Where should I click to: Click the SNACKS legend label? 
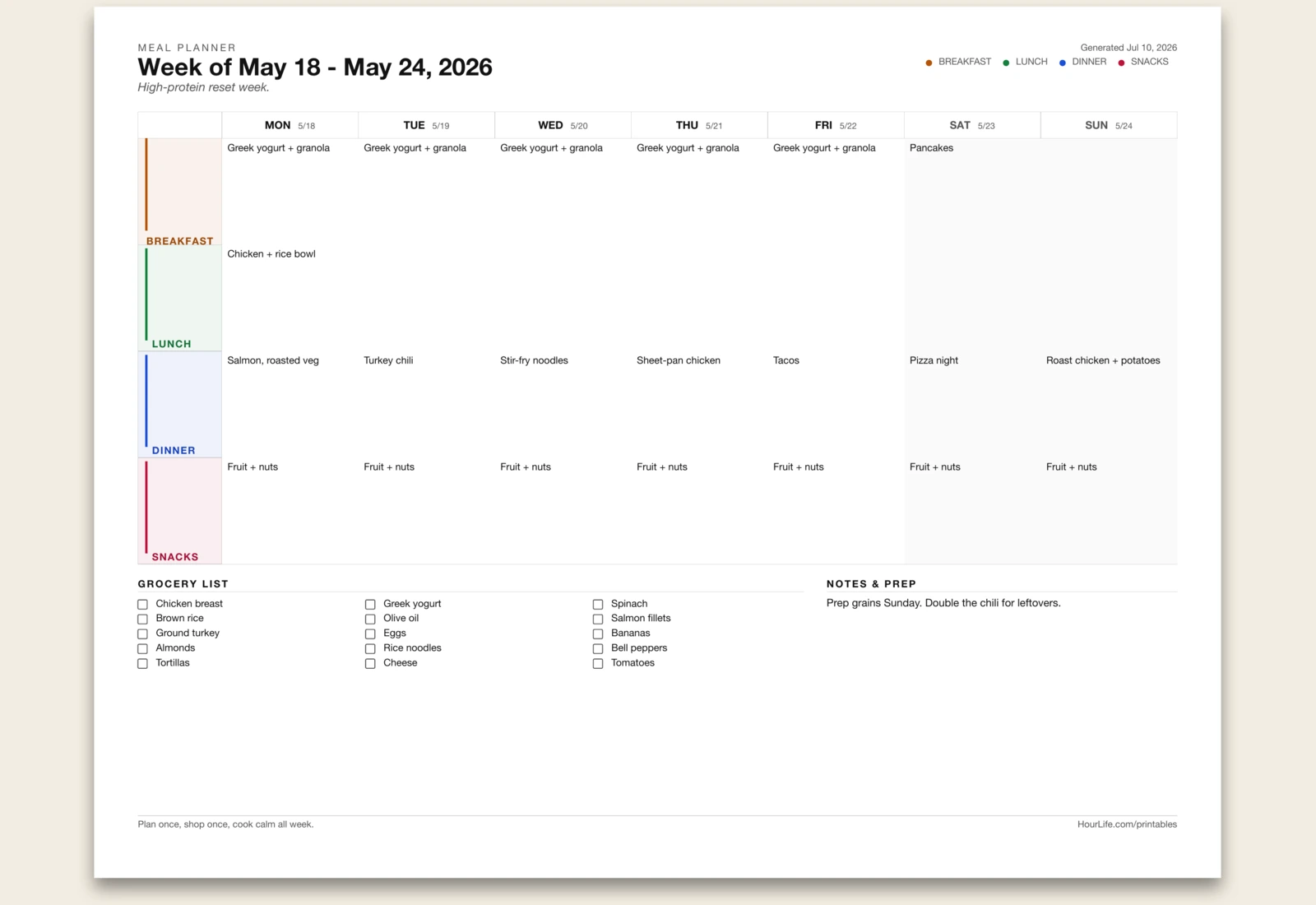coord(1149,62)
